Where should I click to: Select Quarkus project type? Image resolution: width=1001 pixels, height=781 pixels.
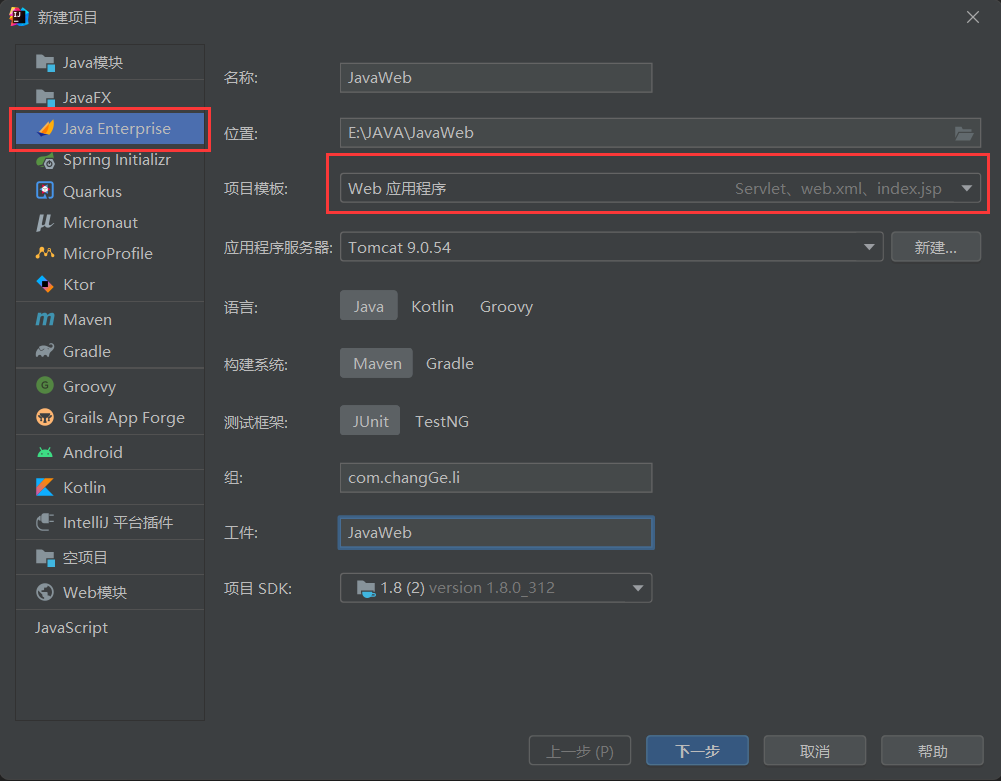click(x=110, y=191)
